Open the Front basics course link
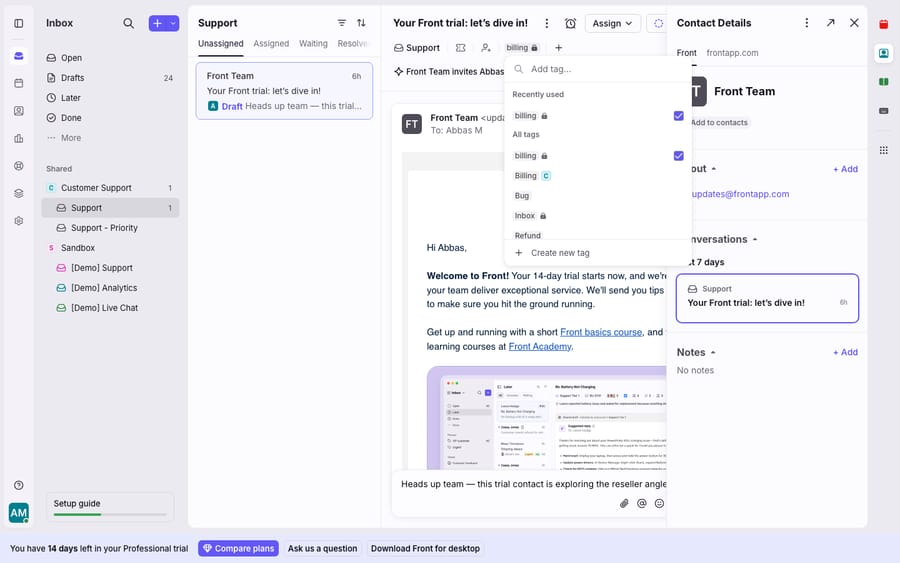Screen dimensions: 900x563 [x=601, y=332]
